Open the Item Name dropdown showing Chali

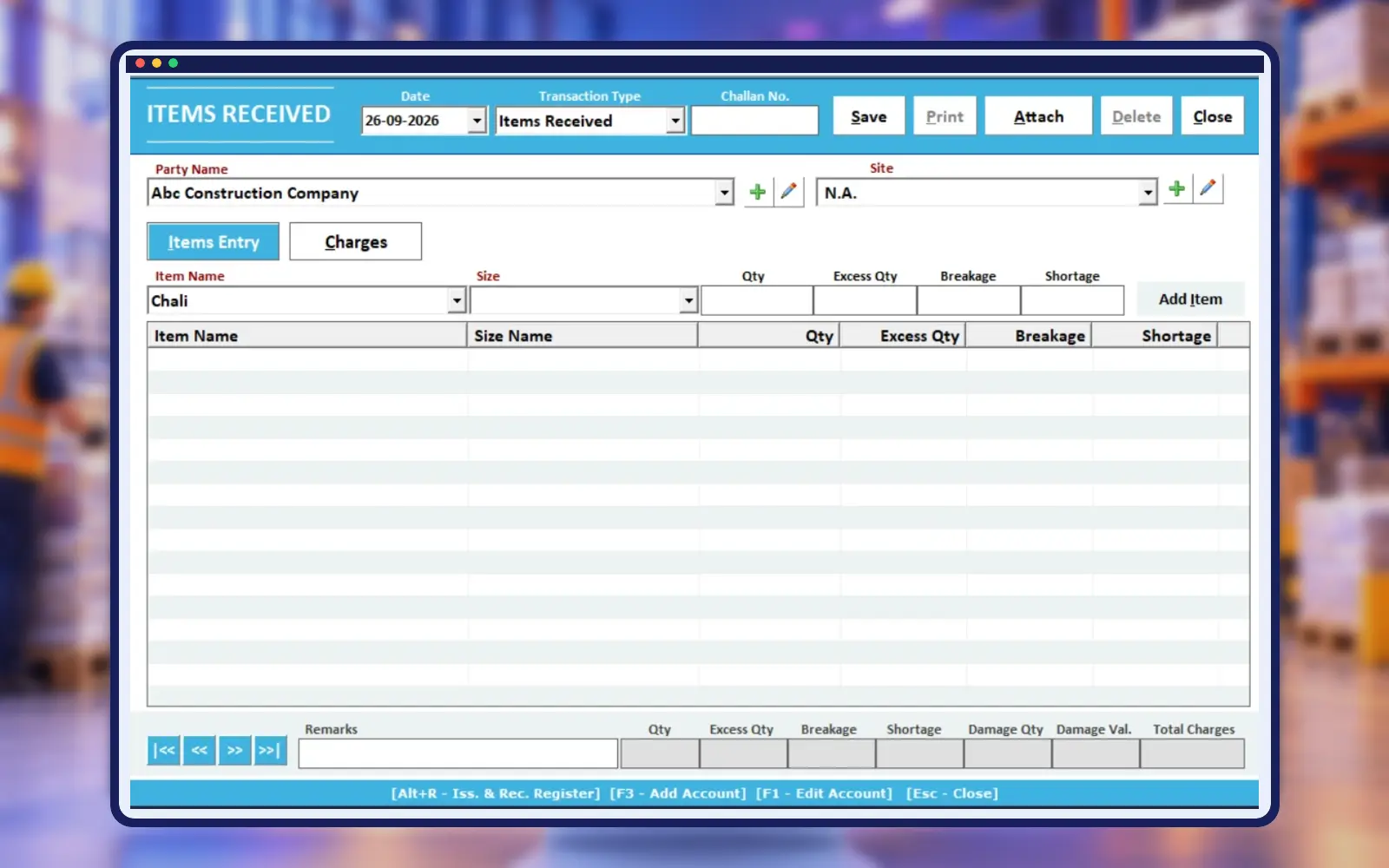(457, 300)
